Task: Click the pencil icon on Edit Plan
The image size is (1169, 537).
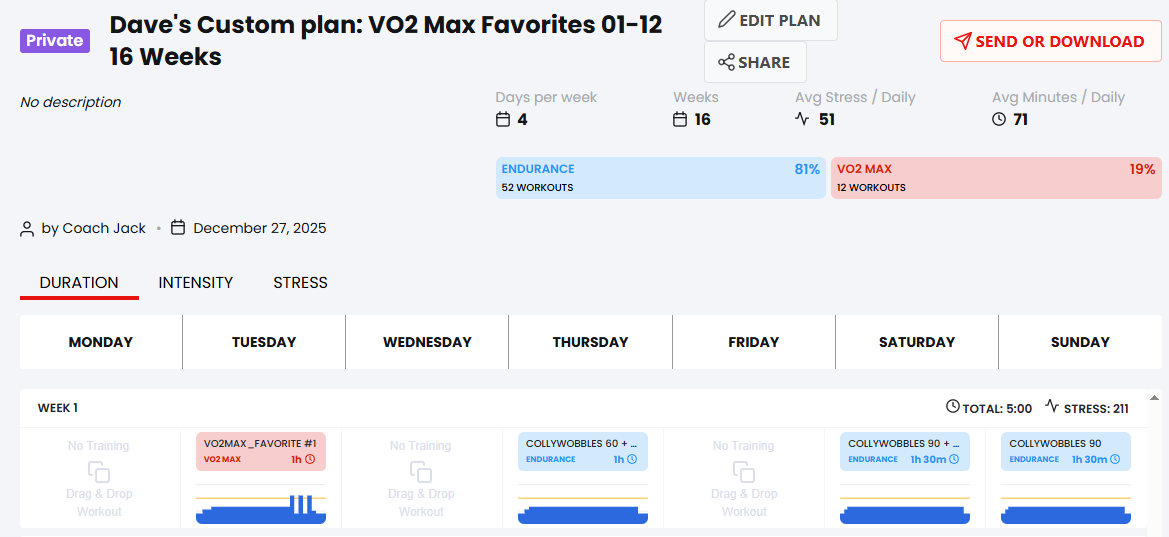Action: pos(727,20)
